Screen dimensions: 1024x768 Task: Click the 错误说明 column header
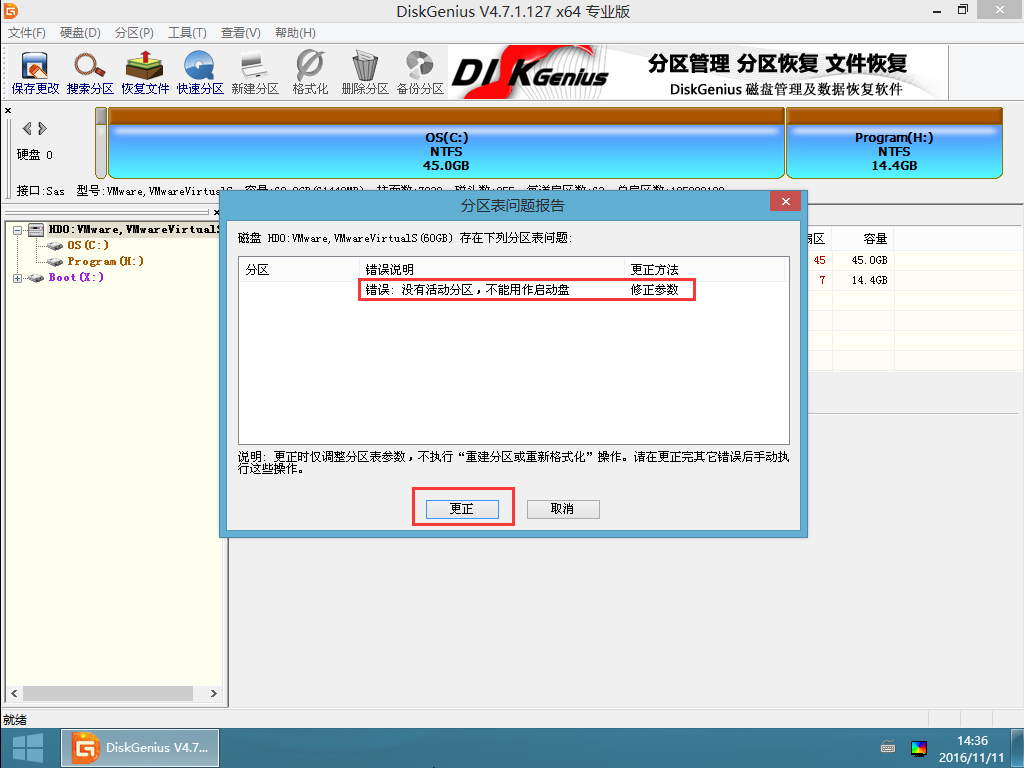492,269
